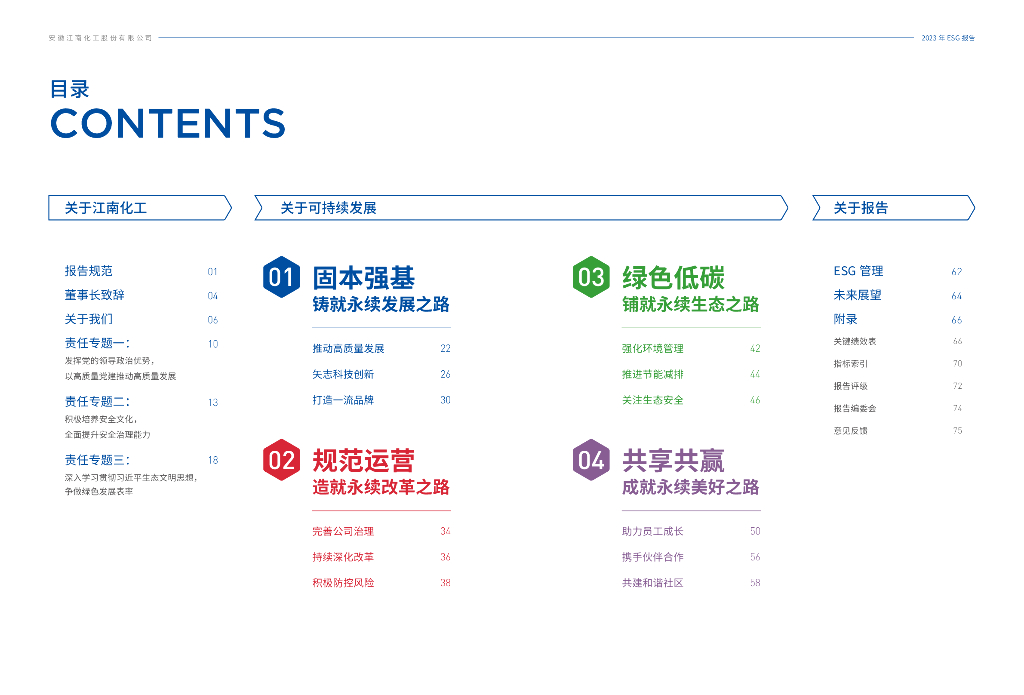Open the ESG 管理 entry
This screenshot has height=695, width=1024.
point(858,271)
